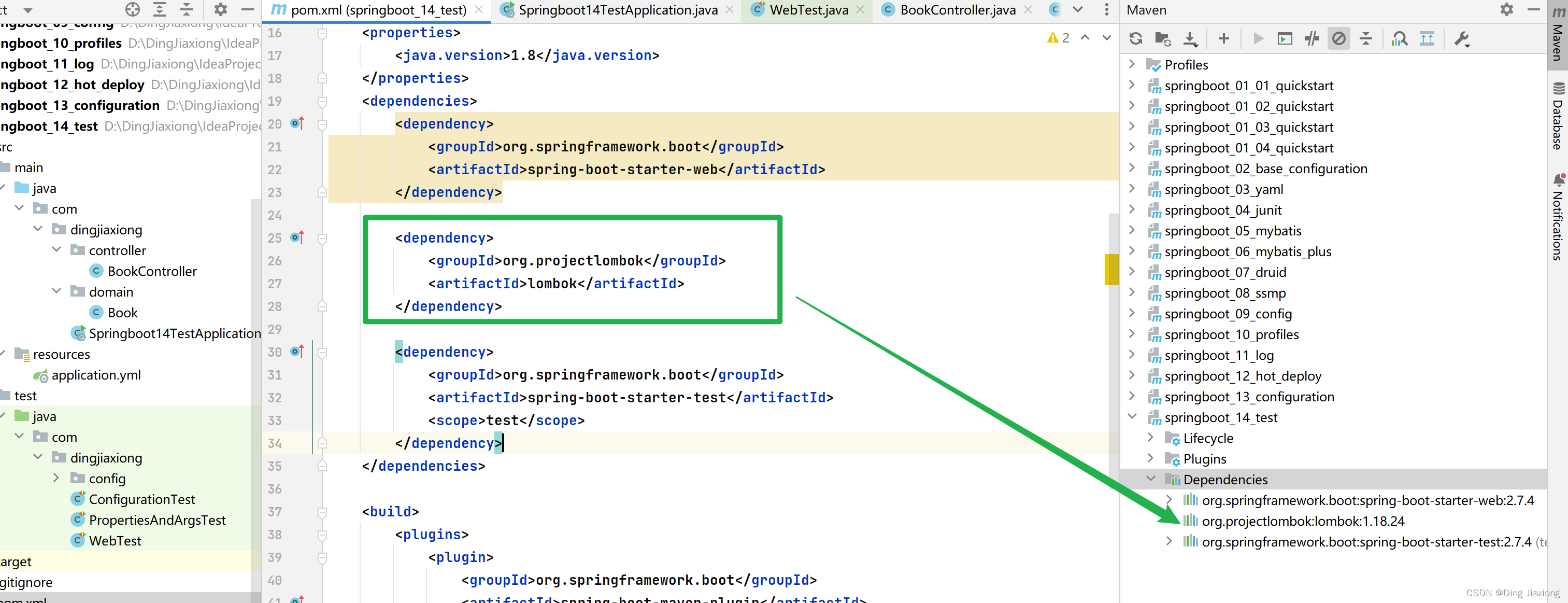Select opened file target icon in Project panel

[132, 9]
